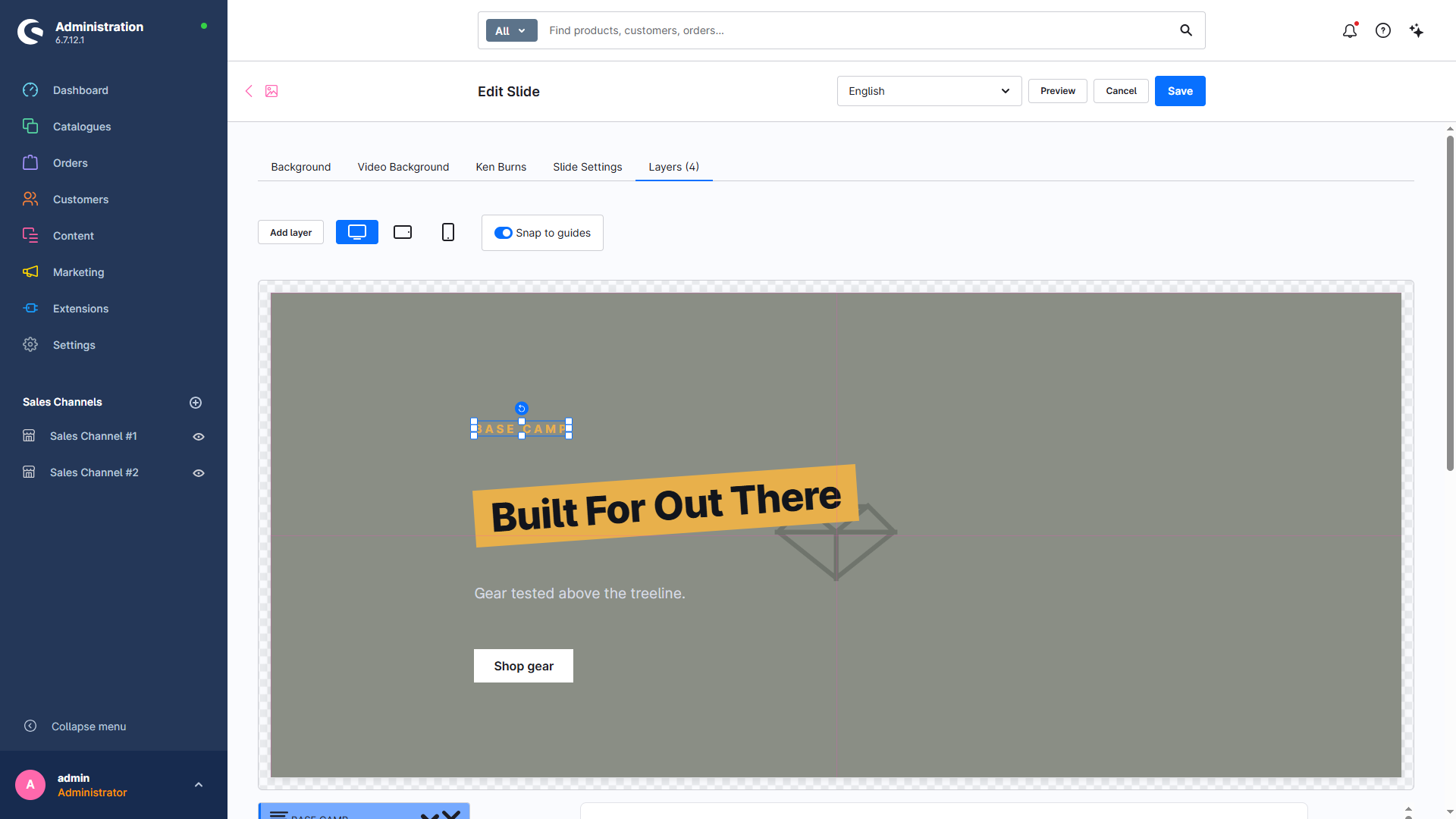Focus the global search input field
The width and height of the screenshot is (1456, 819).
tap(857, 30)
